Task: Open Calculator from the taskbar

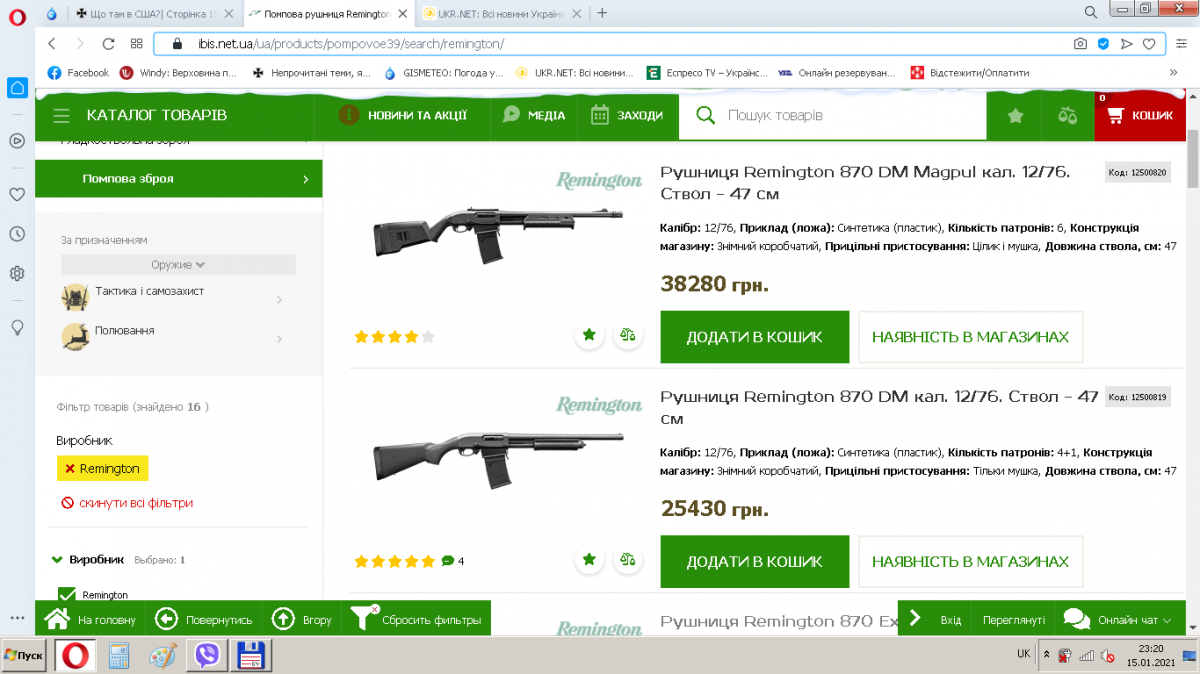Action: [119, 655]
